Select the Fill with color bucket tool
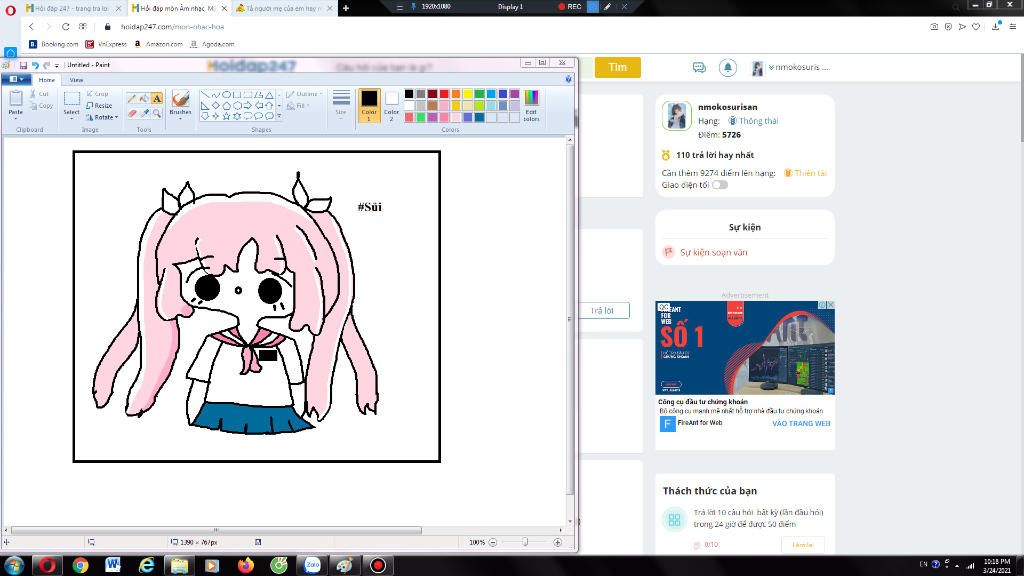This screenshot has width=1024, height=576. 144,99
